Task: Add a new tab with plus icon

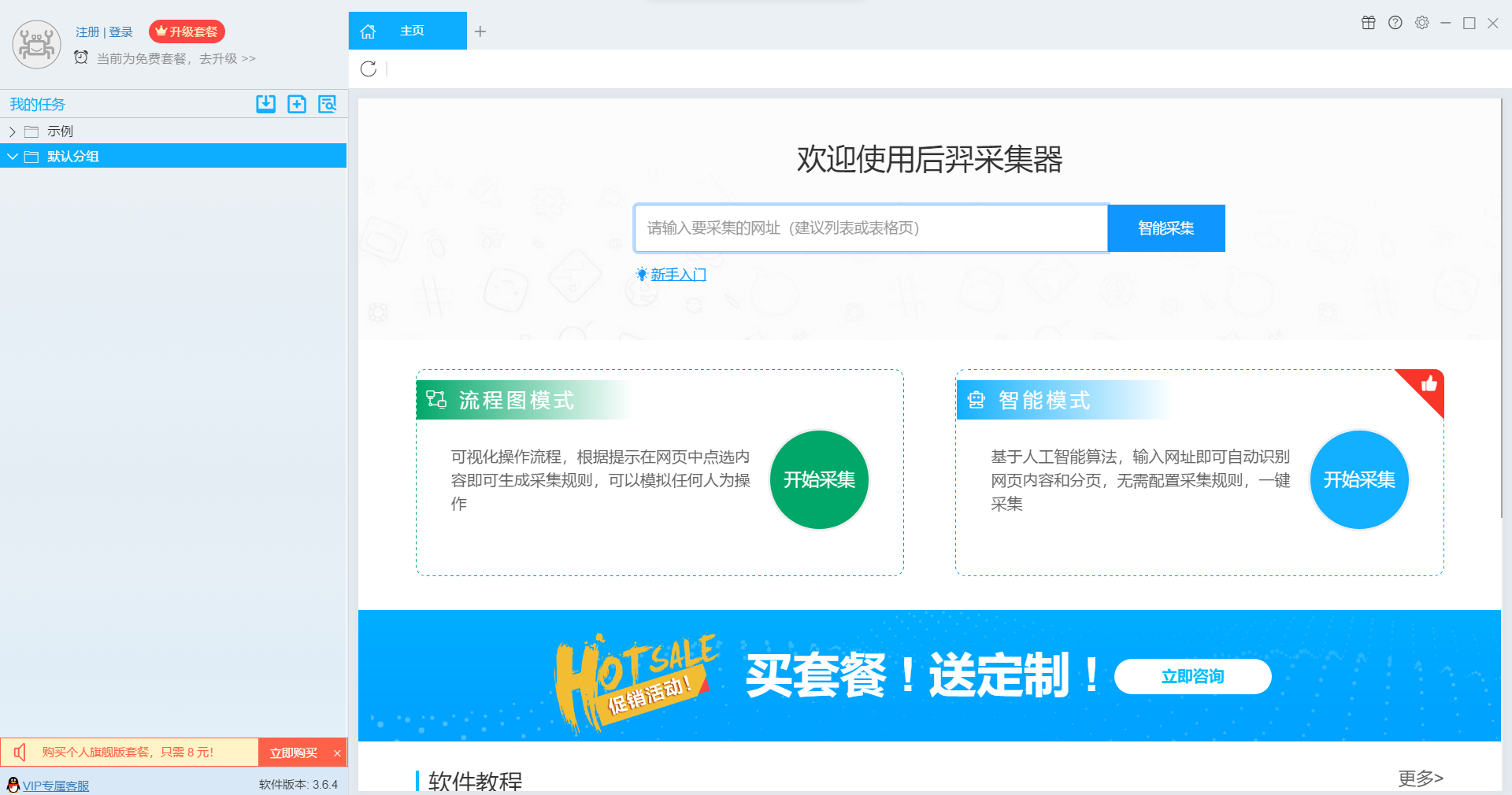Action: (480, 31)
